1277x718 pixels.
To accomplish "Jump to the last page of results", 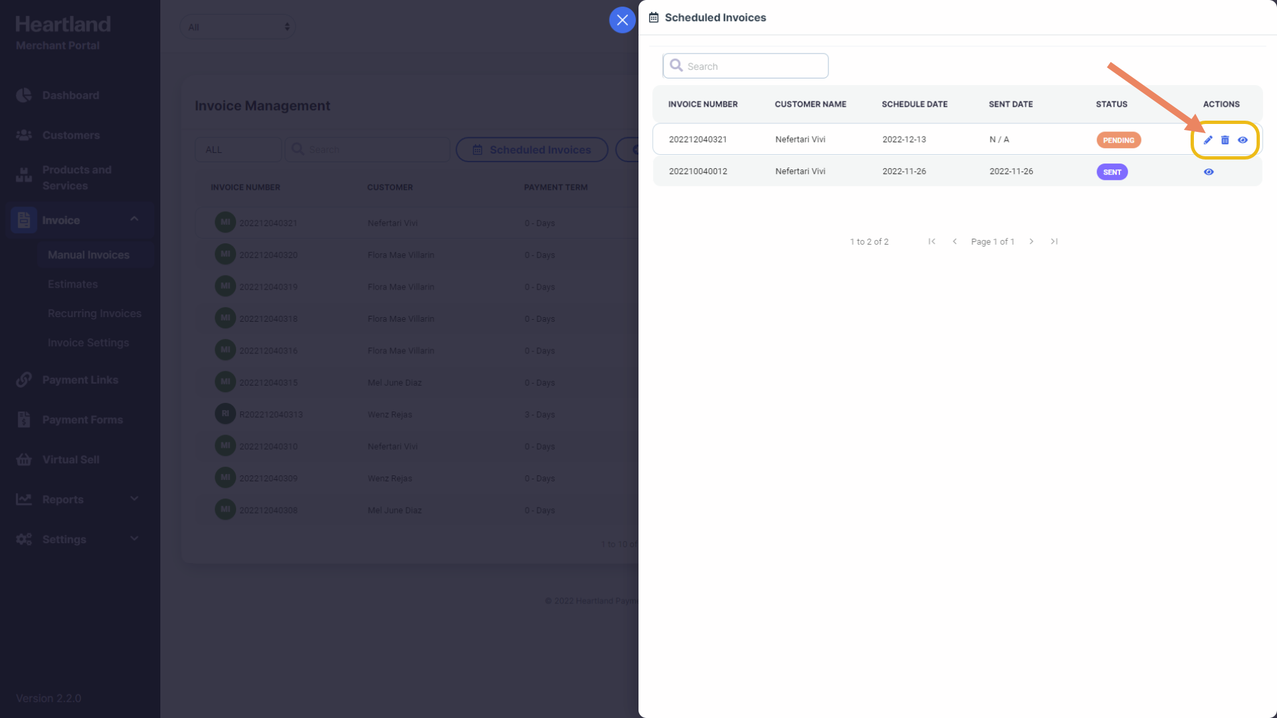I will (1054, 242).
